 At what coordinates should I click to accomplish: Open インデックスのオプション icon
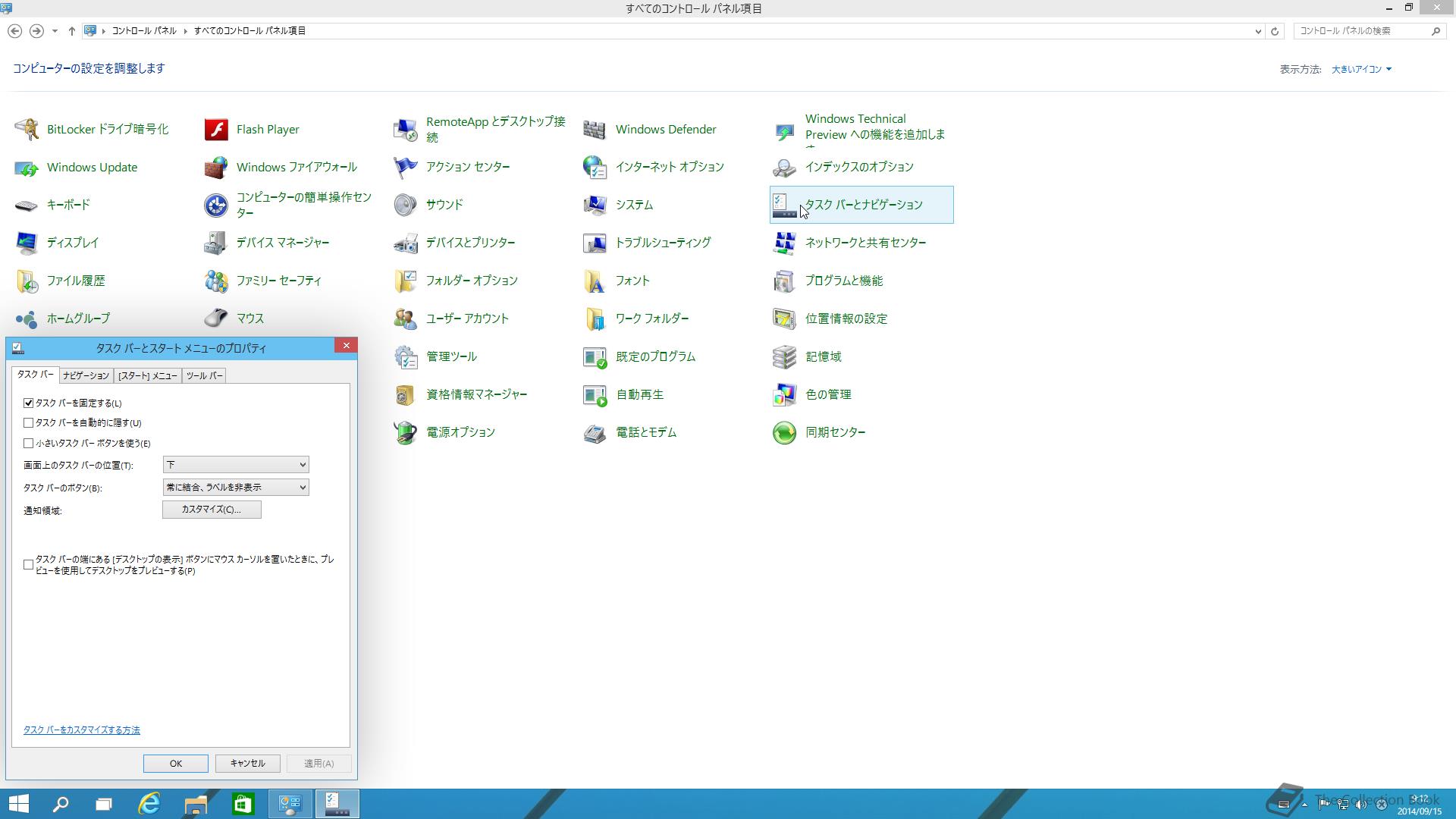784,168
